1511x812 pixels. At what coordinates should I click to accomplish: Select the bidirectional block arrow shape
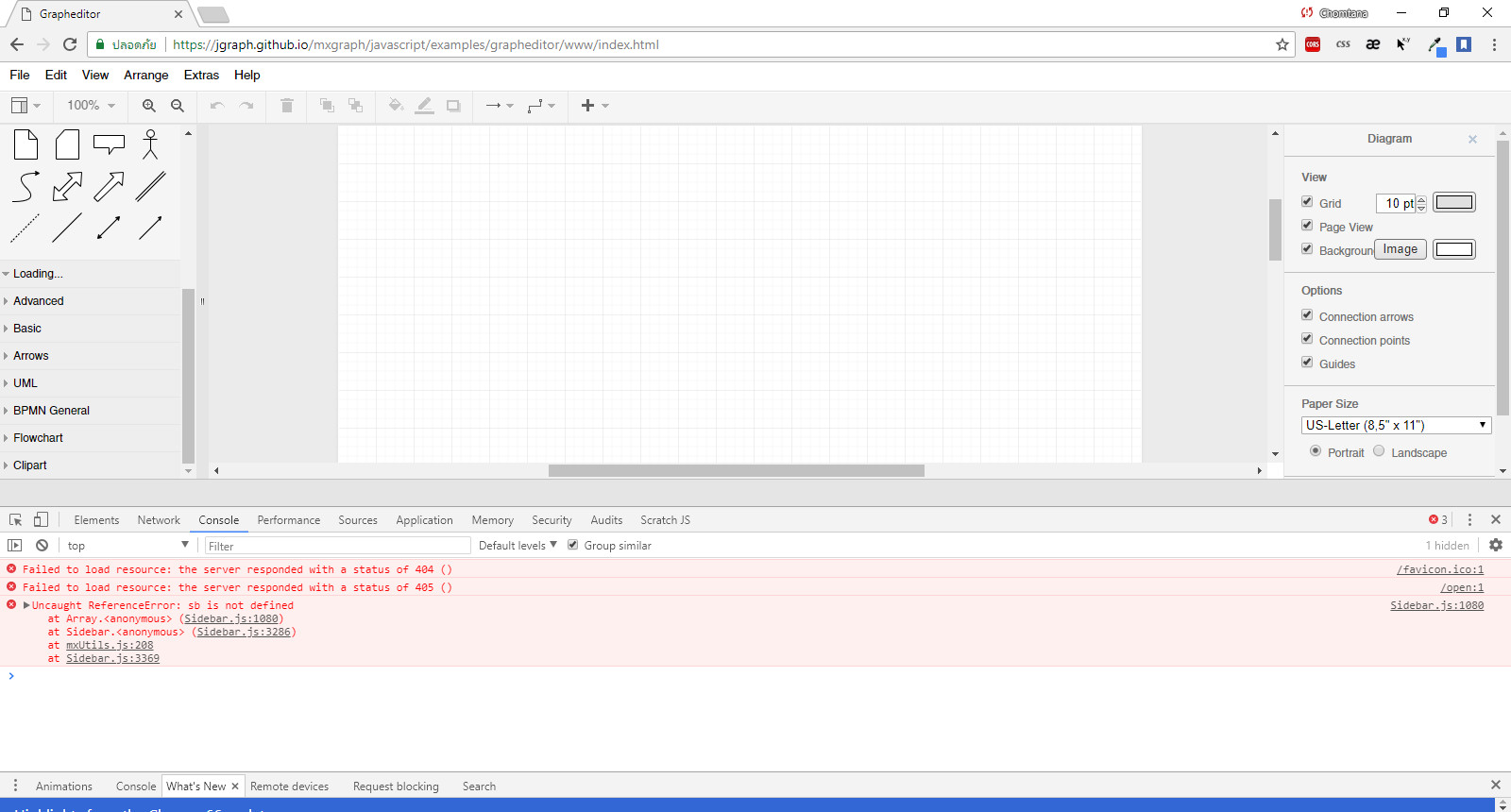tap(67, 186)
